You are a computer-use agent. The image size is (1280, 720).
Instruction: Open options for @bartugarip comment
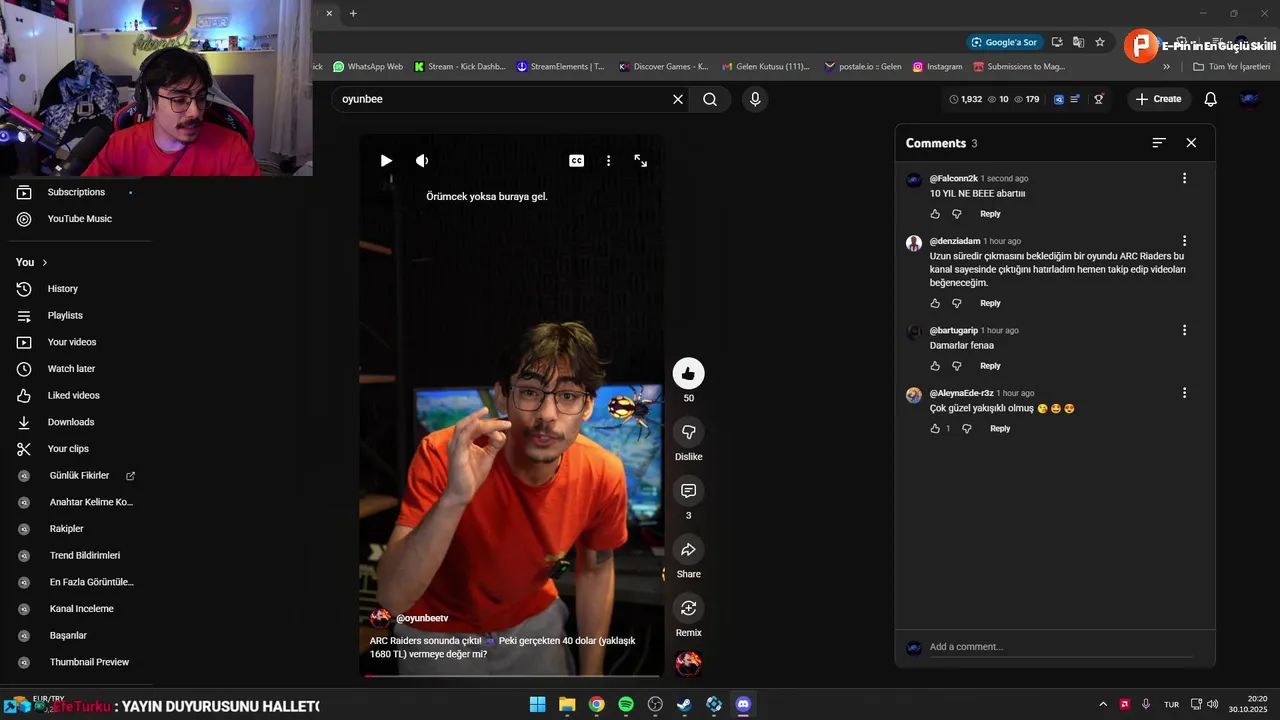point(1184,330)
